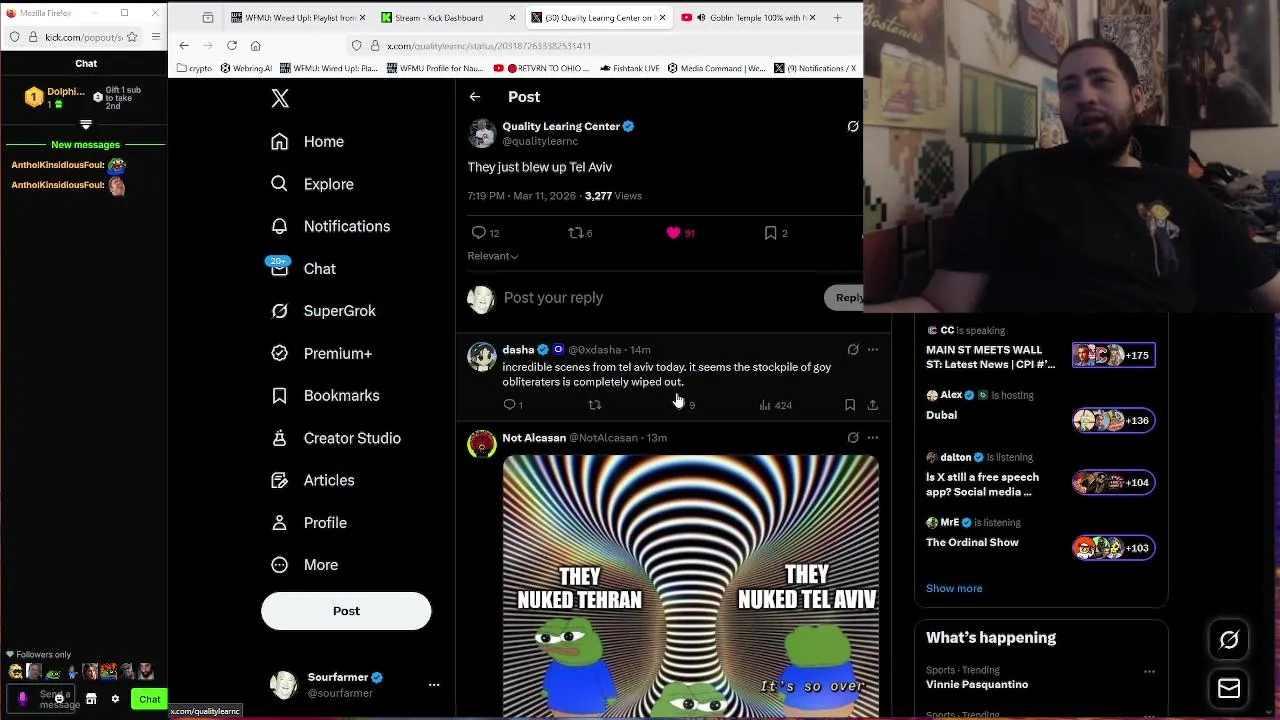Open more options on Not Alcasan's reply
Viewport: 1280px width, 720px height.
tap(873, 438)
